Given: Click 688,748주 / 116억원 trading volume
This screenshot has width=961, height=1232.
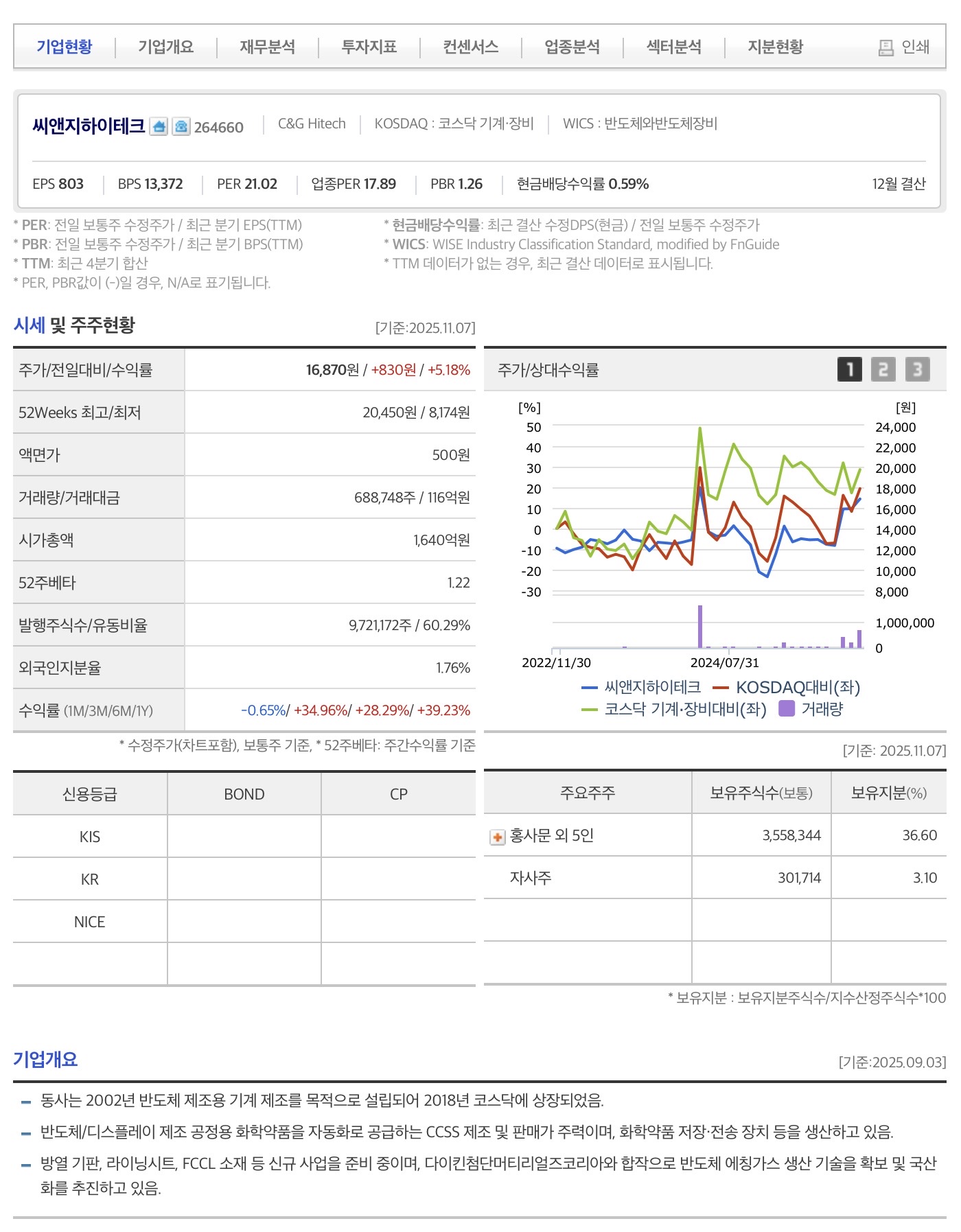Looking at the screenshot, I should pyautogui.click(x=412, y=498).
